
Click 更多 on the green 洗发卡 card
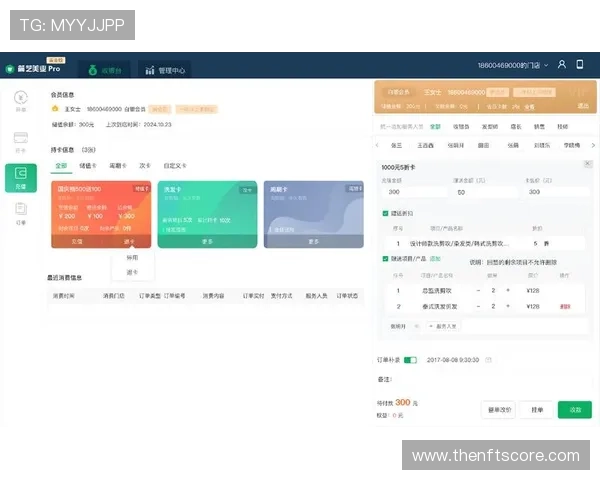pos(207,242)
